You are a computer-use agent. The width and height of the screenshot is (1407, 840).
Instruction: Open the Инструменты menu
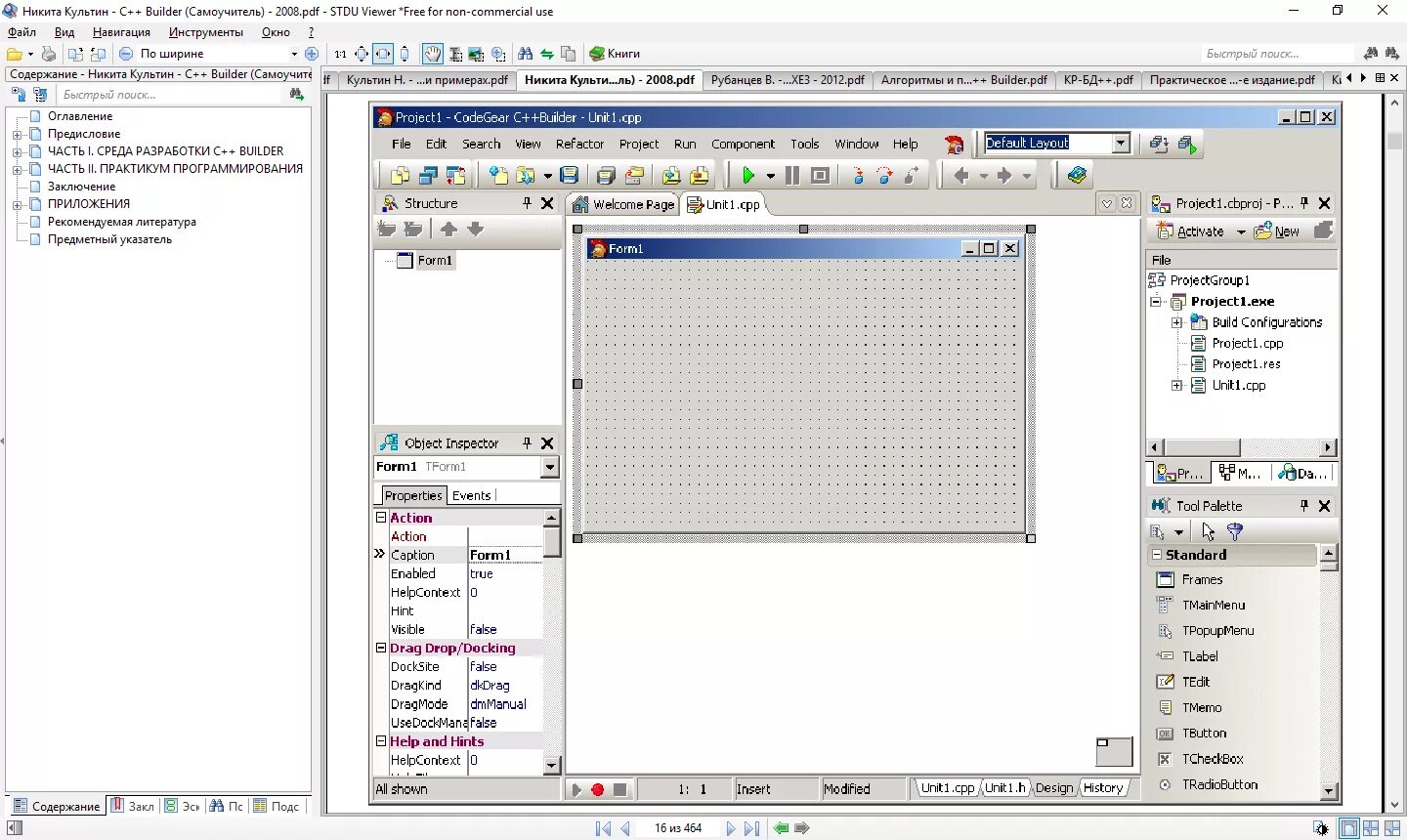(205, 32)
